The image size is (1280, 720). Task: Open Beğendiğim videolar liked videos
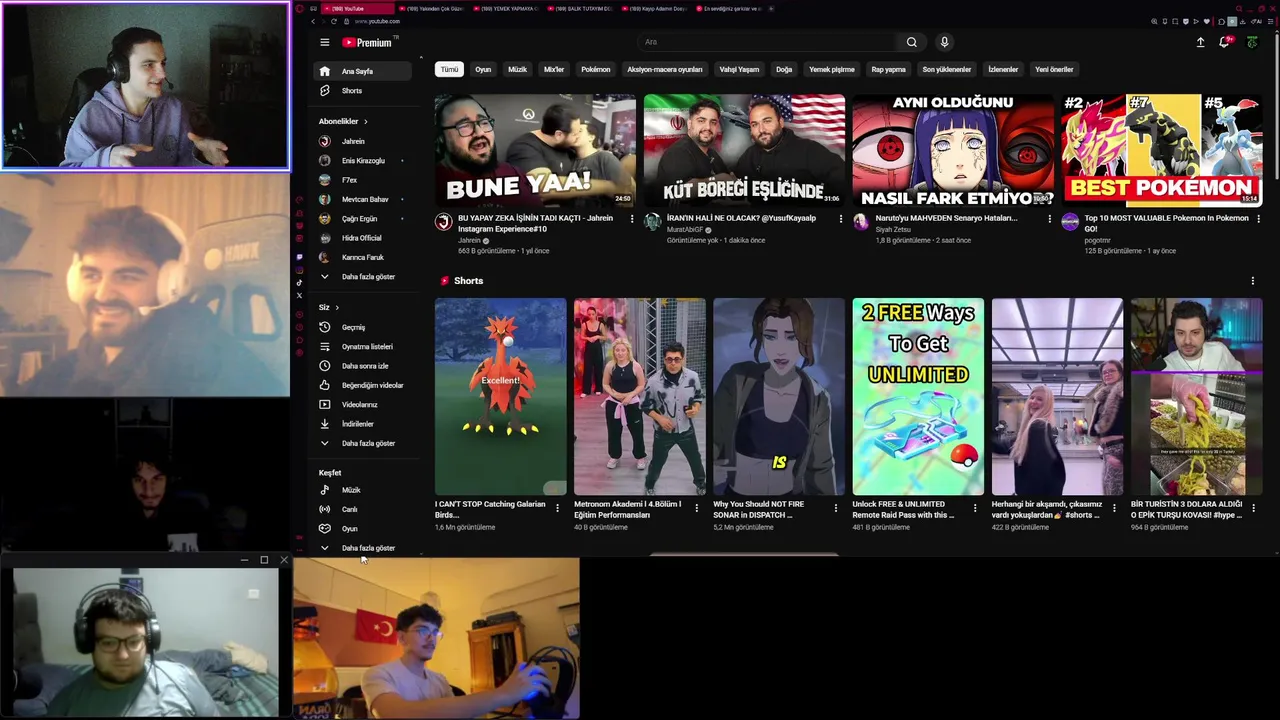tap(363, 385)
